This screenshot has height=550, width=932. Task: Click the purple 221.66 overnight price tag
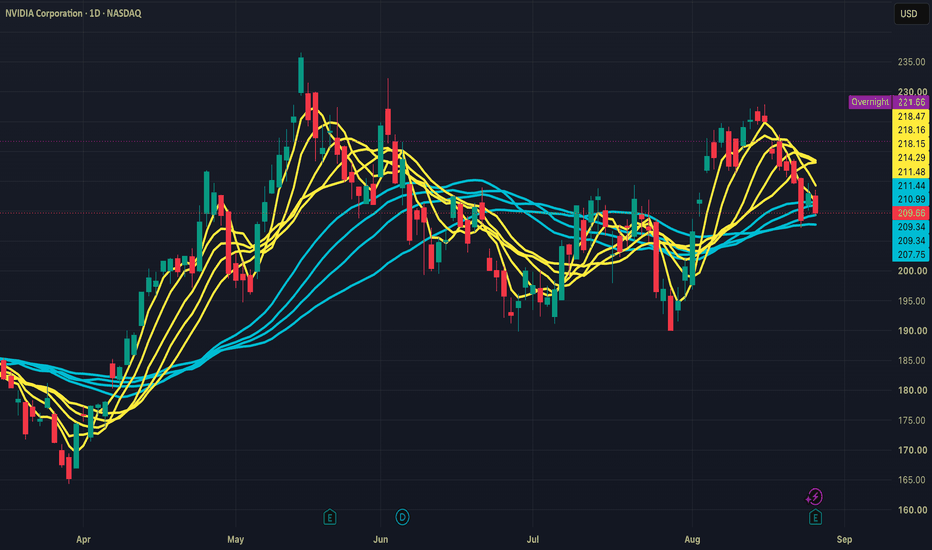coord(911,102)
